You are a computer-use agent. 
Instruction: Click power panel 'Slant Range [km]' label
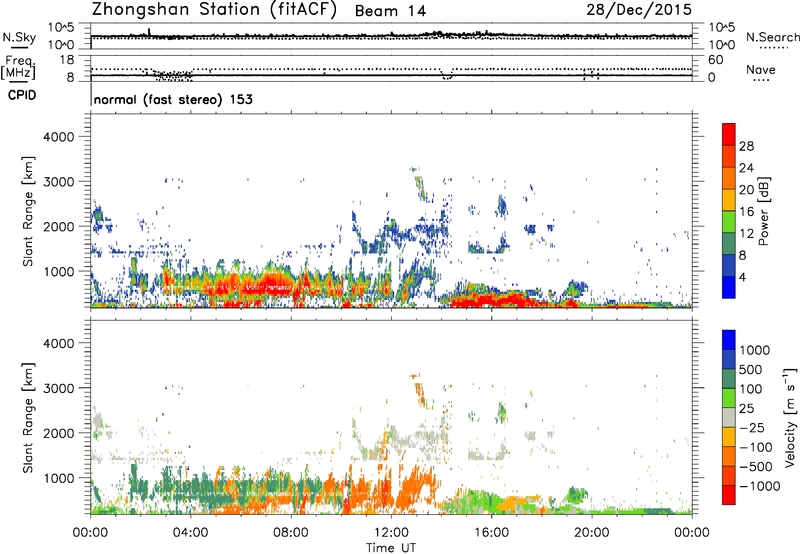click(x=28, y=211)
